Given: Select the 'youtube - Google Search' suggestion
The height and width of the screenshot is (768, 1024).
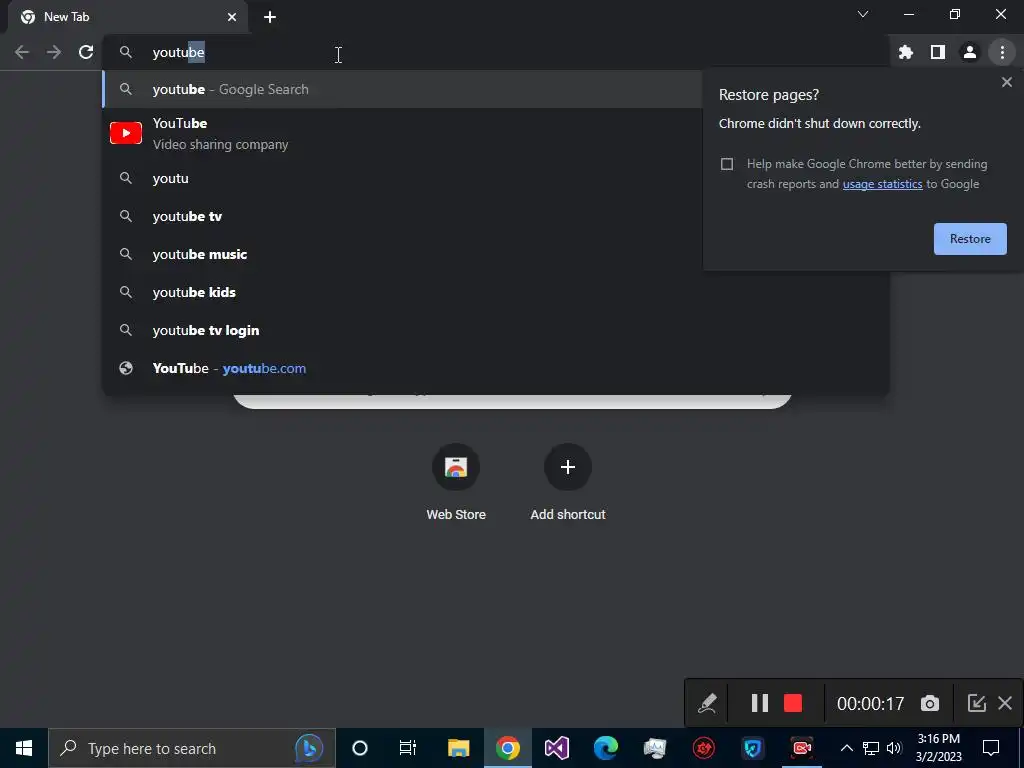Looking at the screenshot, I should coord(402,89).
